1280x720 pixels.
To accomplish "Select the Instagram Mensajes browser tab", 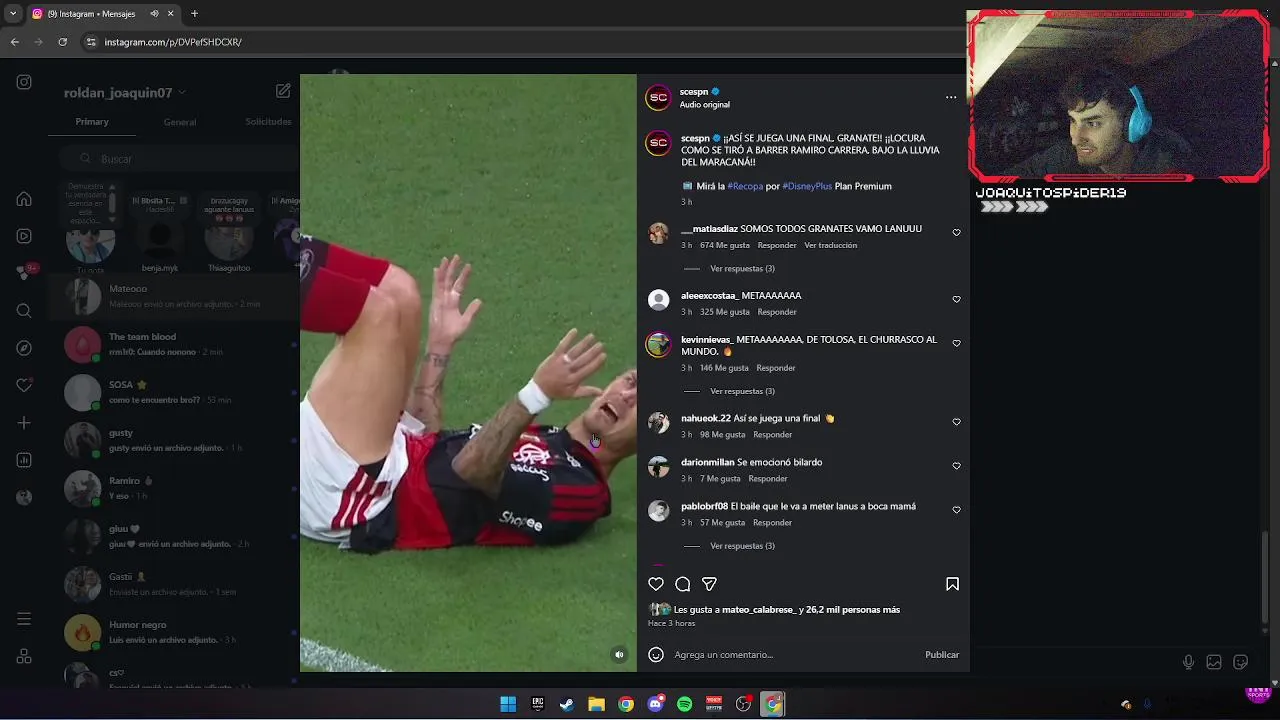I will point(103,14).
